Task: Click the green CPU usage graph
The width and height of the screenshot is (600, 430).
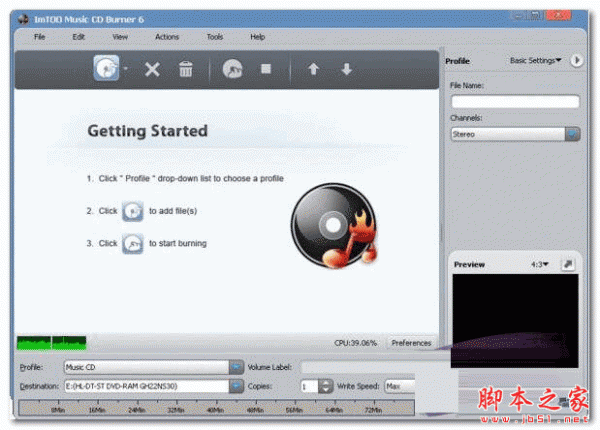Action: 52,343
